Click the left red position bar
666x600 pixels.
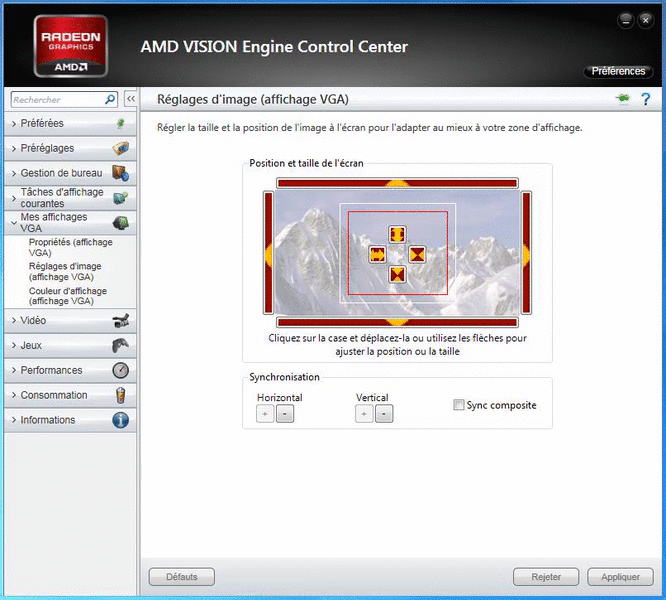click(x=268, y=253)
